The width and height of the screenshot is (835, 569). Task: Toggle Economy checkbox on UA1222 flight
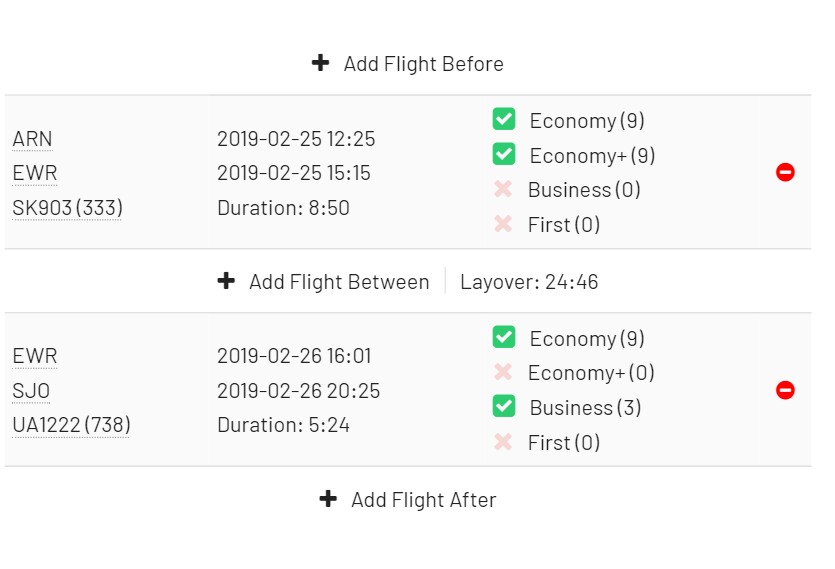pos(504,338)
